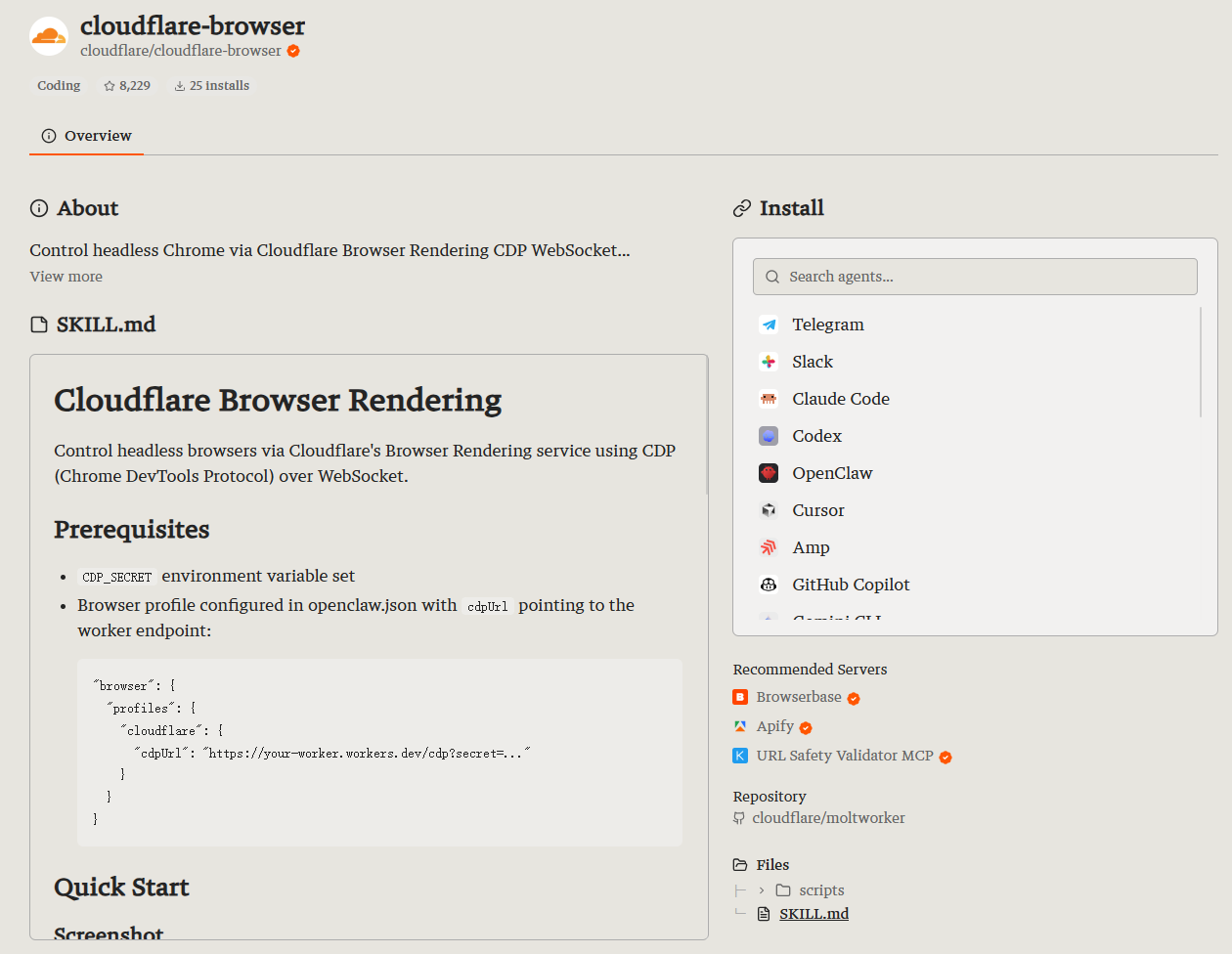Click the document icon beside SKILL.md file

(764, 914)
